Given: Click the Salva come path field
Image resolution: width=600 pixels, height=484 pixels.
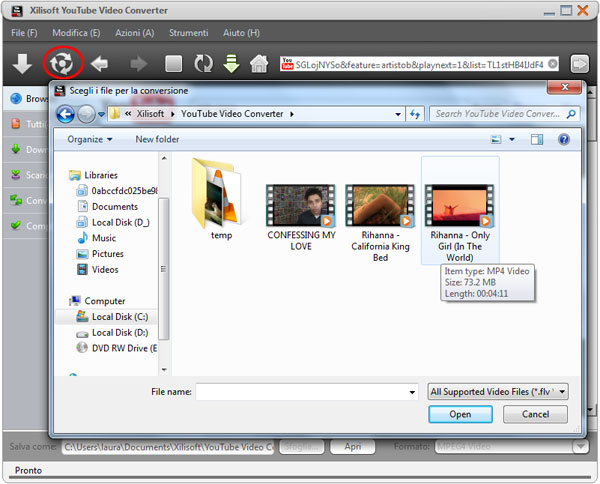Looking at the screenshot, I should click(x=168, y=447).
